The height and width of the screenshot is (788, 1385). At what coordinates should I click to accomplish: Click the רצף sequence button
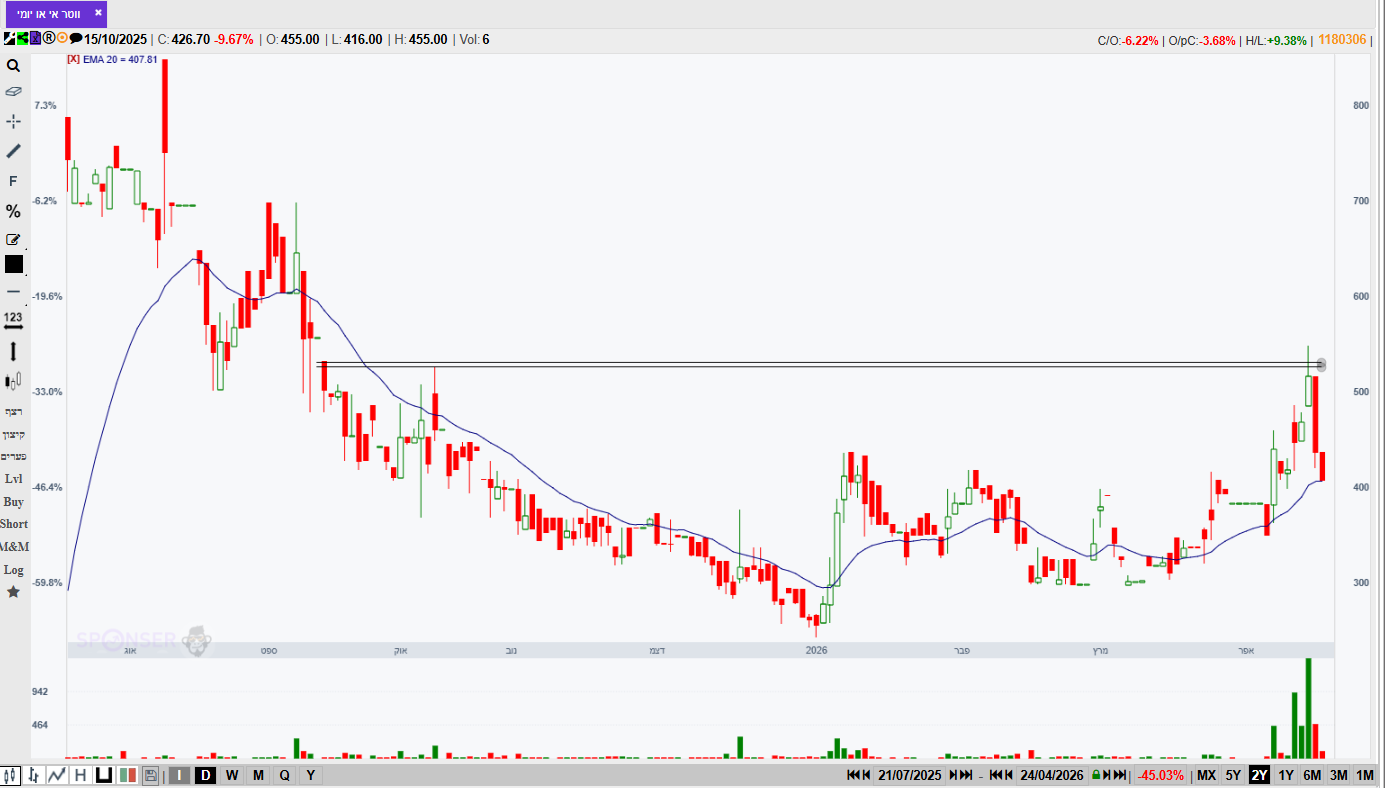[13, 411]
